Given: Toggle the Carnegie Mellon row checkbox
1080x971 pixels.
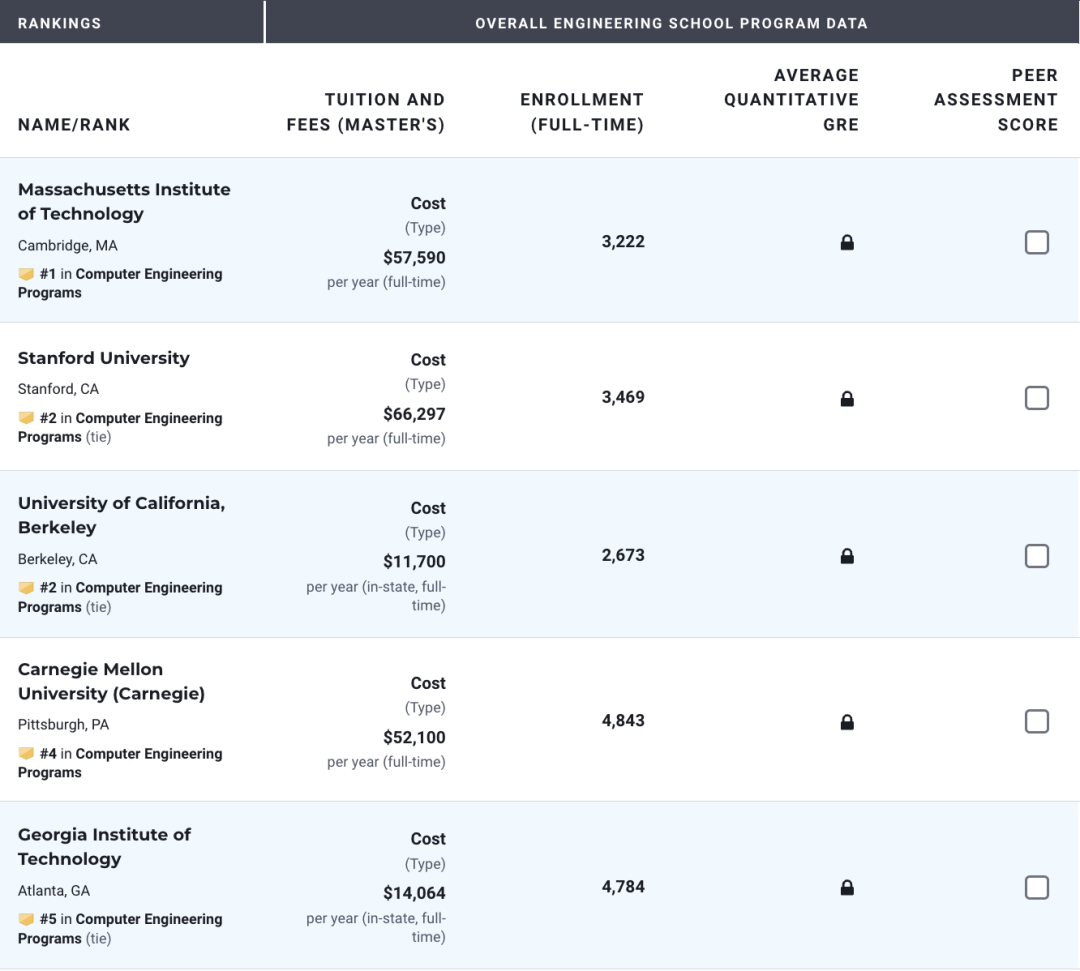Looking at the screenshot, I should coord(1037,721).
